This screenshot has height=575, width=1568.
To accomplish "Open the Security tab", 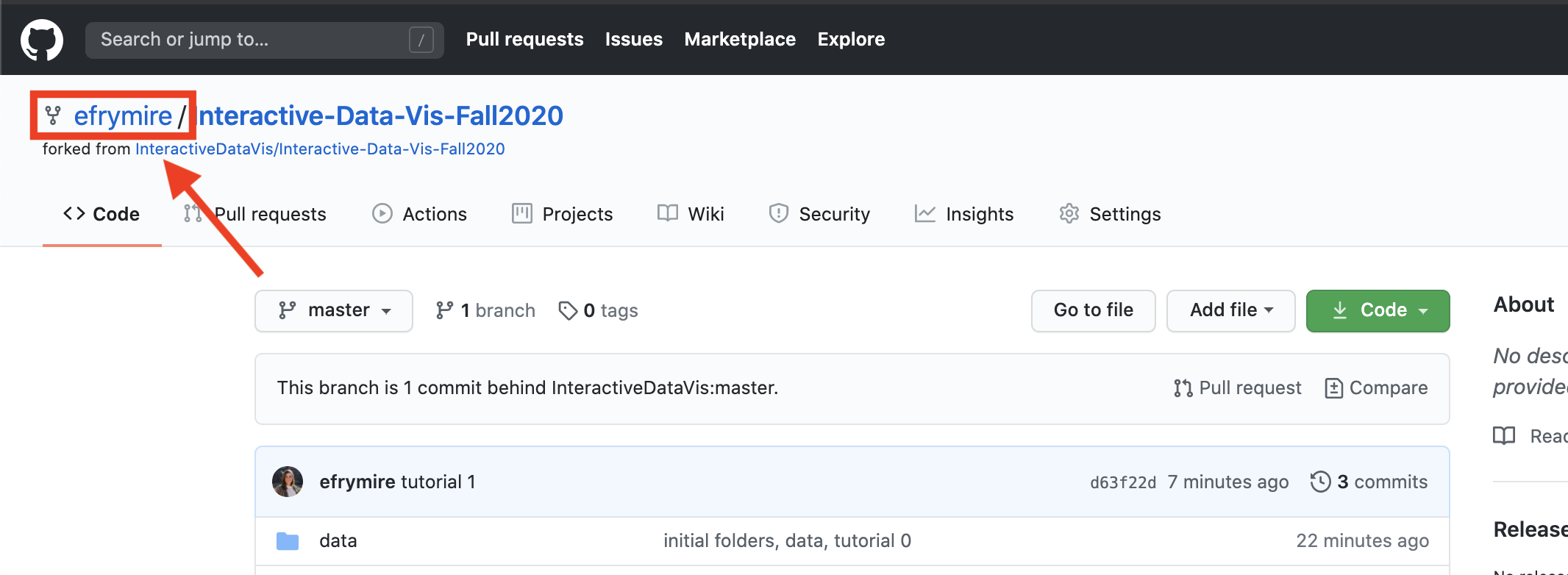I will pos(819,214).
